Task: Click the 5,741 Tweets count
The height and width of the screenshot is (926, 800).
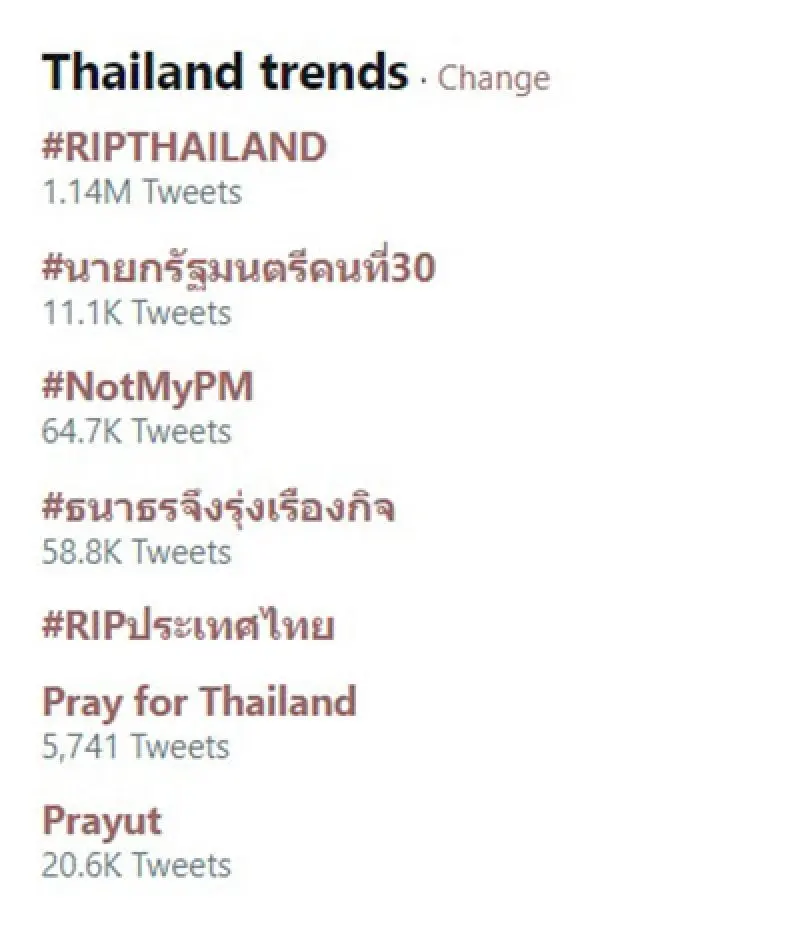Action: coord(135,746)
